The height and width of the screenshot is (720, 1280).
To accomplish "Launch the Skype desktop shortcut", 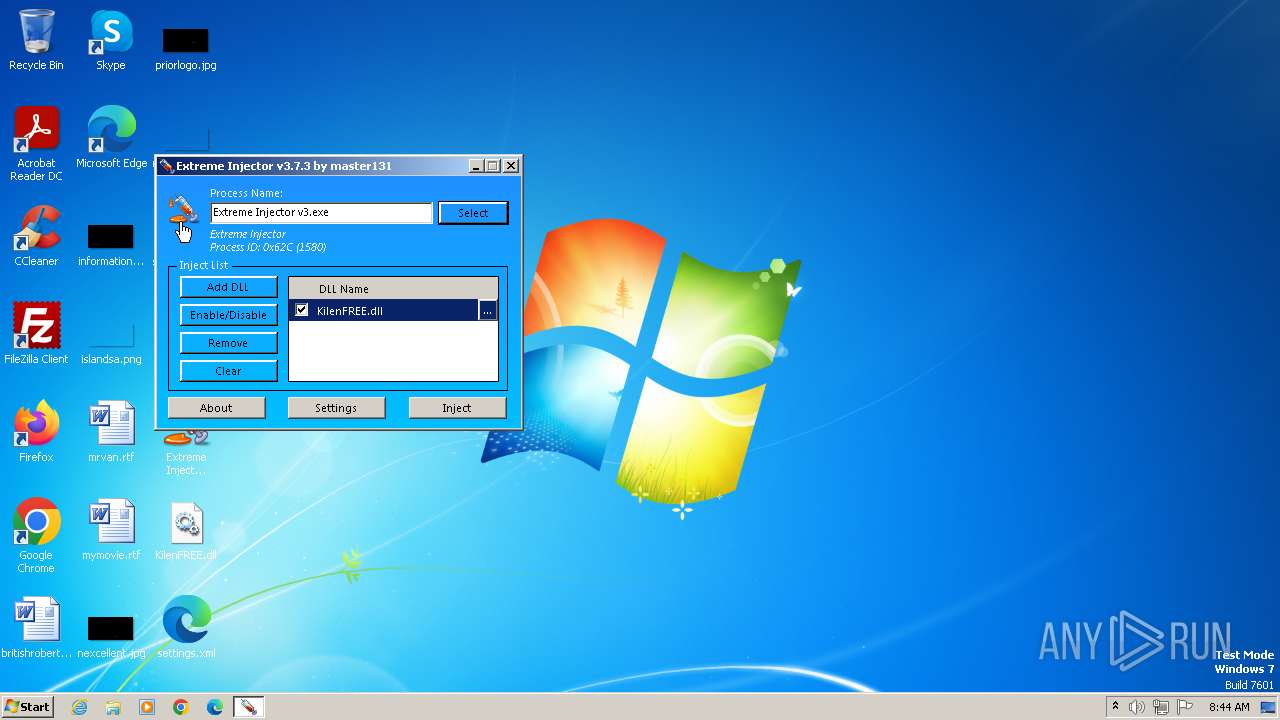I will [x=111, y=40].
